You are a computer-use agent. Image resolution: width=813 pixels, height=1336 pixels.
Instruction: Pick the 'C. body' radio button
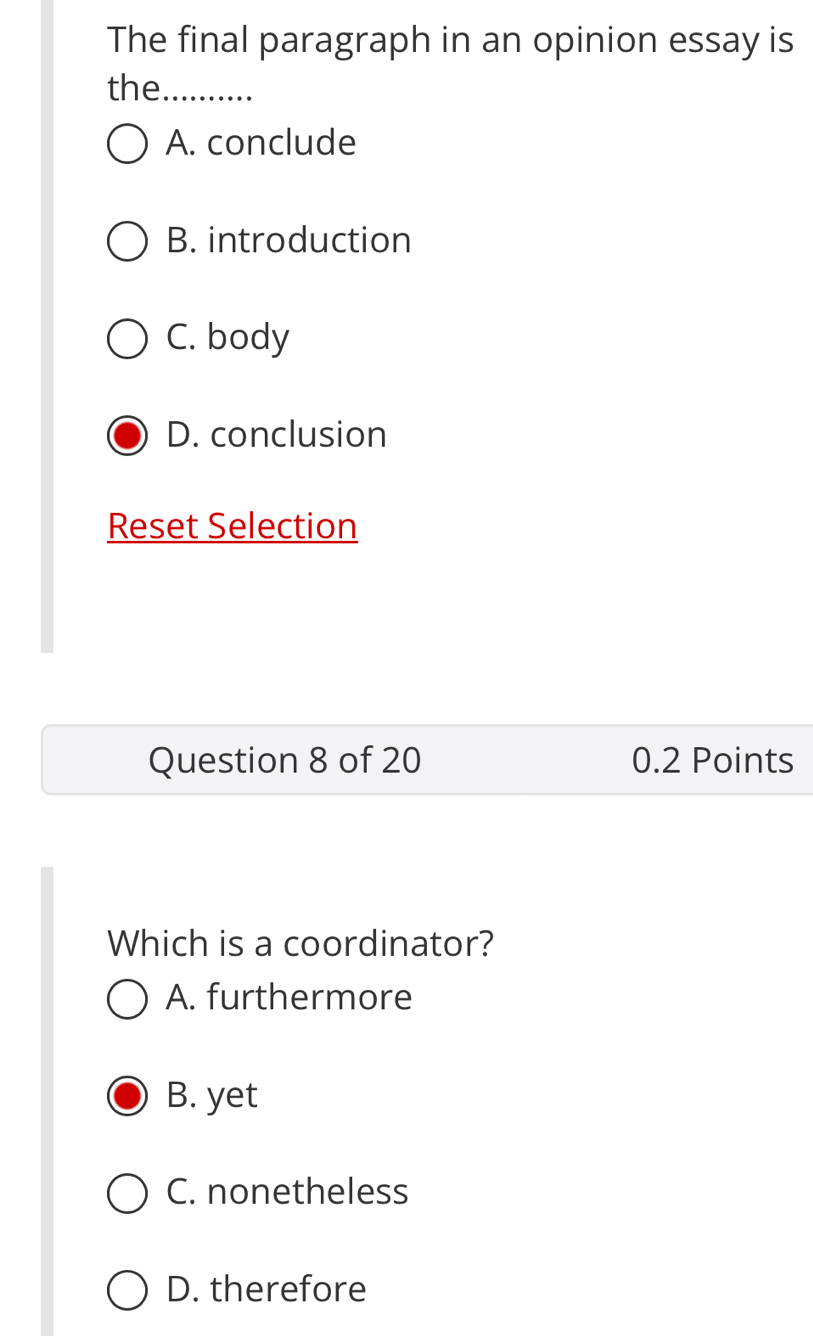(127, 339)
